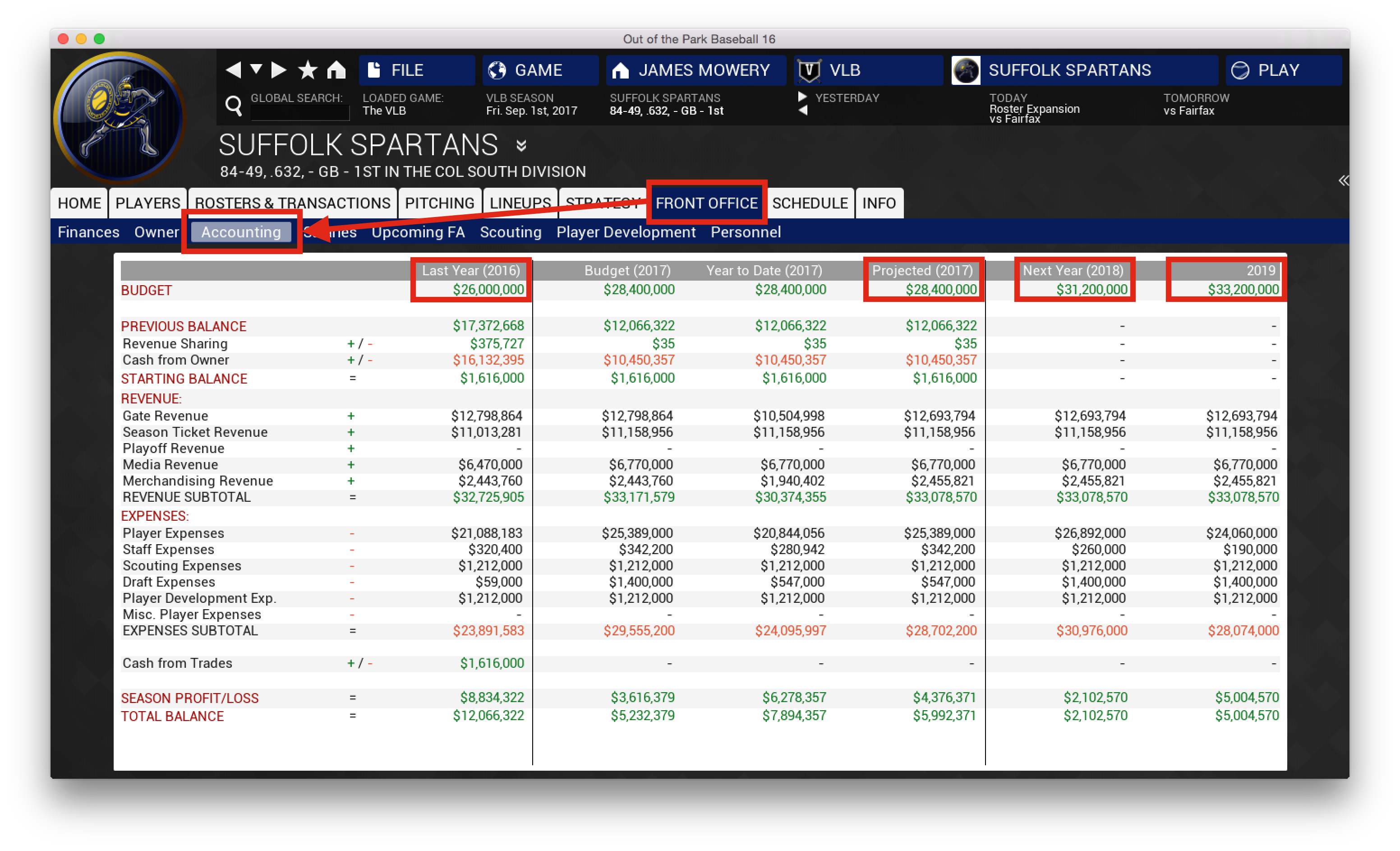Click the house icon beside JAMES MOWERY
Screen dimensions: 1400x851
click(621, 70)
